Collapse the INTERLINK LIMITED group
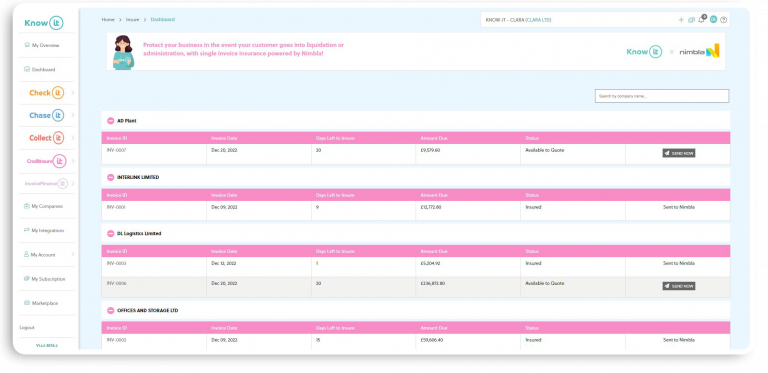Image resolution: width=768 pixels, height=373 pixels. coord(111,177)
